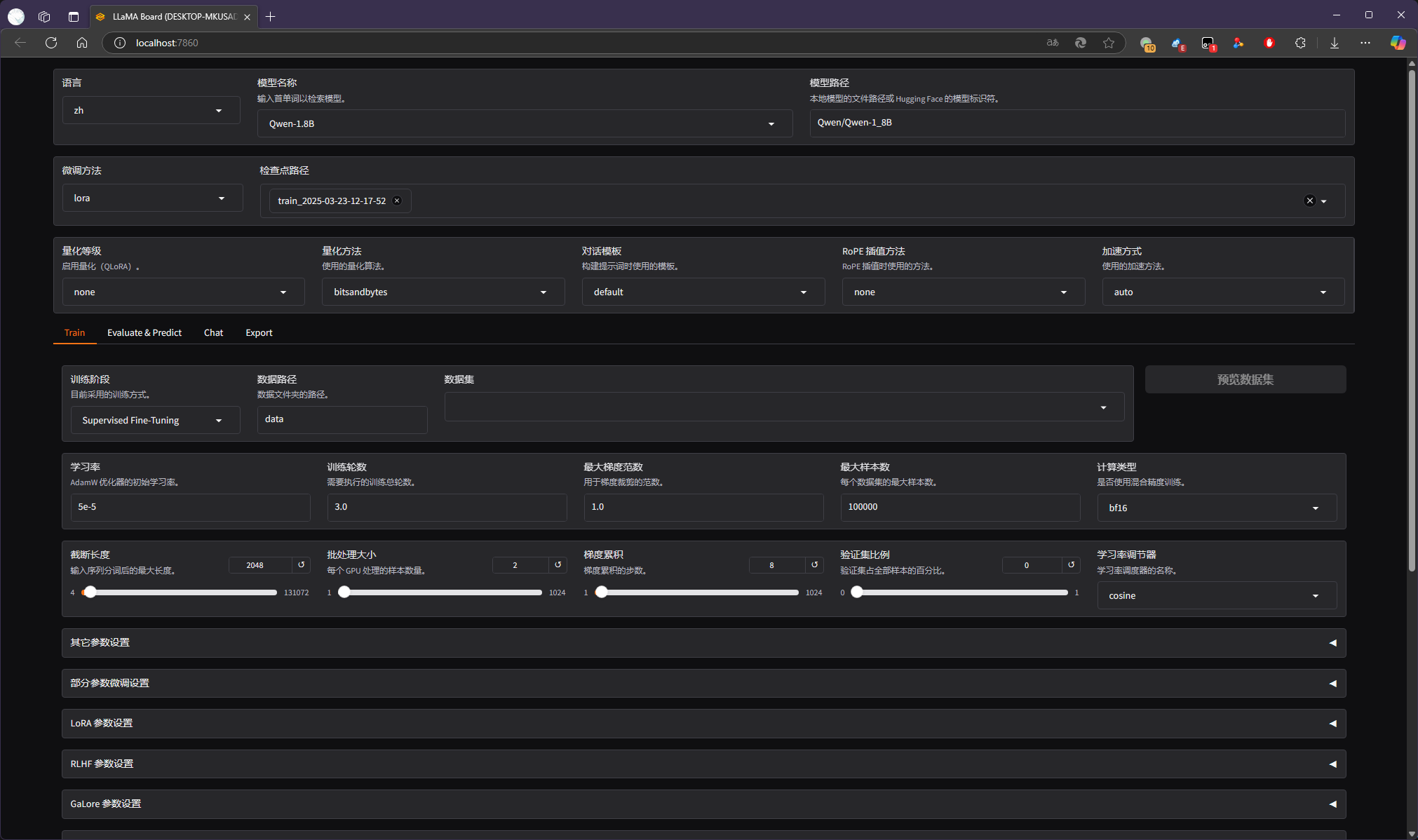Image resolution: width=1418 pixels, height=840 pixels.
Task: Click the 最大梯度范数 field showing 1.0
Action: 703,507
